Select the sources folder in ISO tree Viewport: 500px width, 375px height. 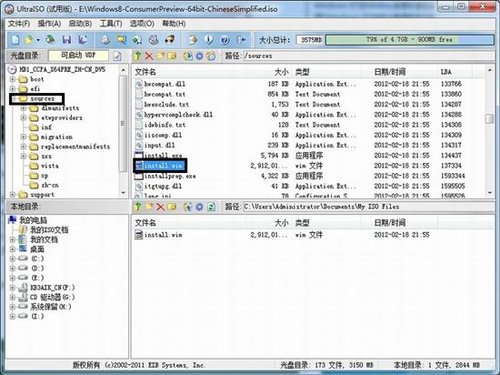click(42, 99)
